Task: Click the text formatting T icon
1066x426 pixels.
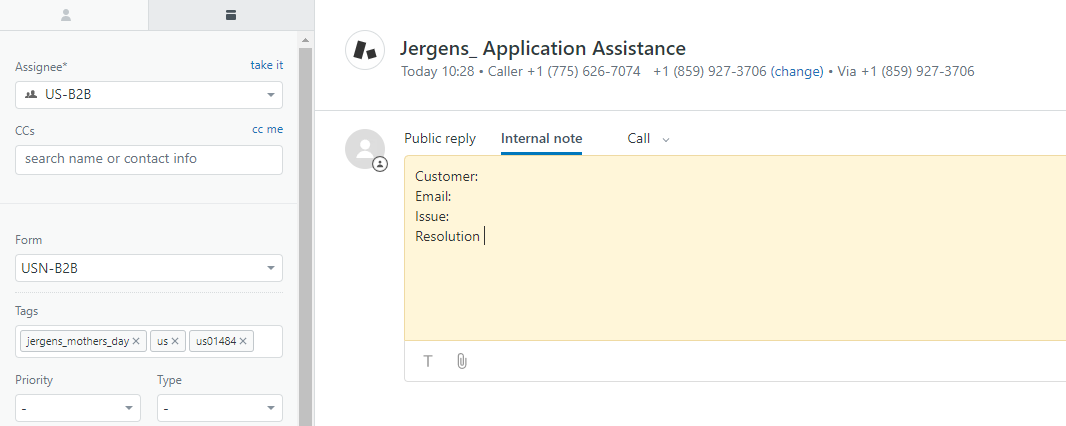Action: (x=428, y=361)
